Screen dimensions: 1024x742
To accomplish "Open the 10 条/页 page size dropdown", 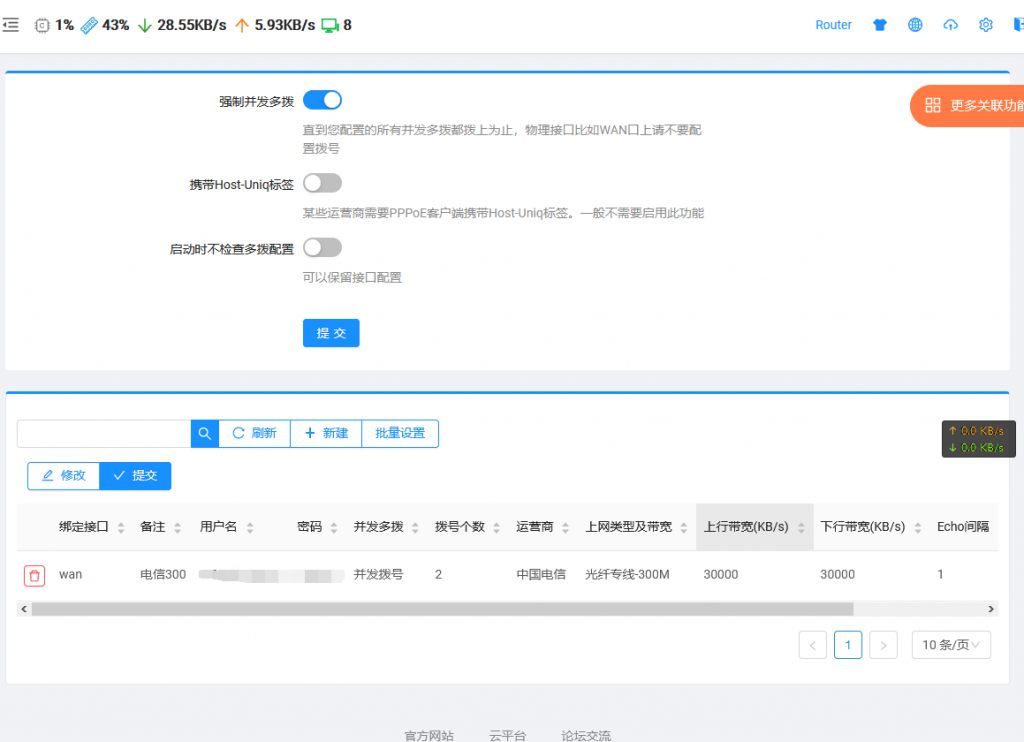I will pos(951,645).
